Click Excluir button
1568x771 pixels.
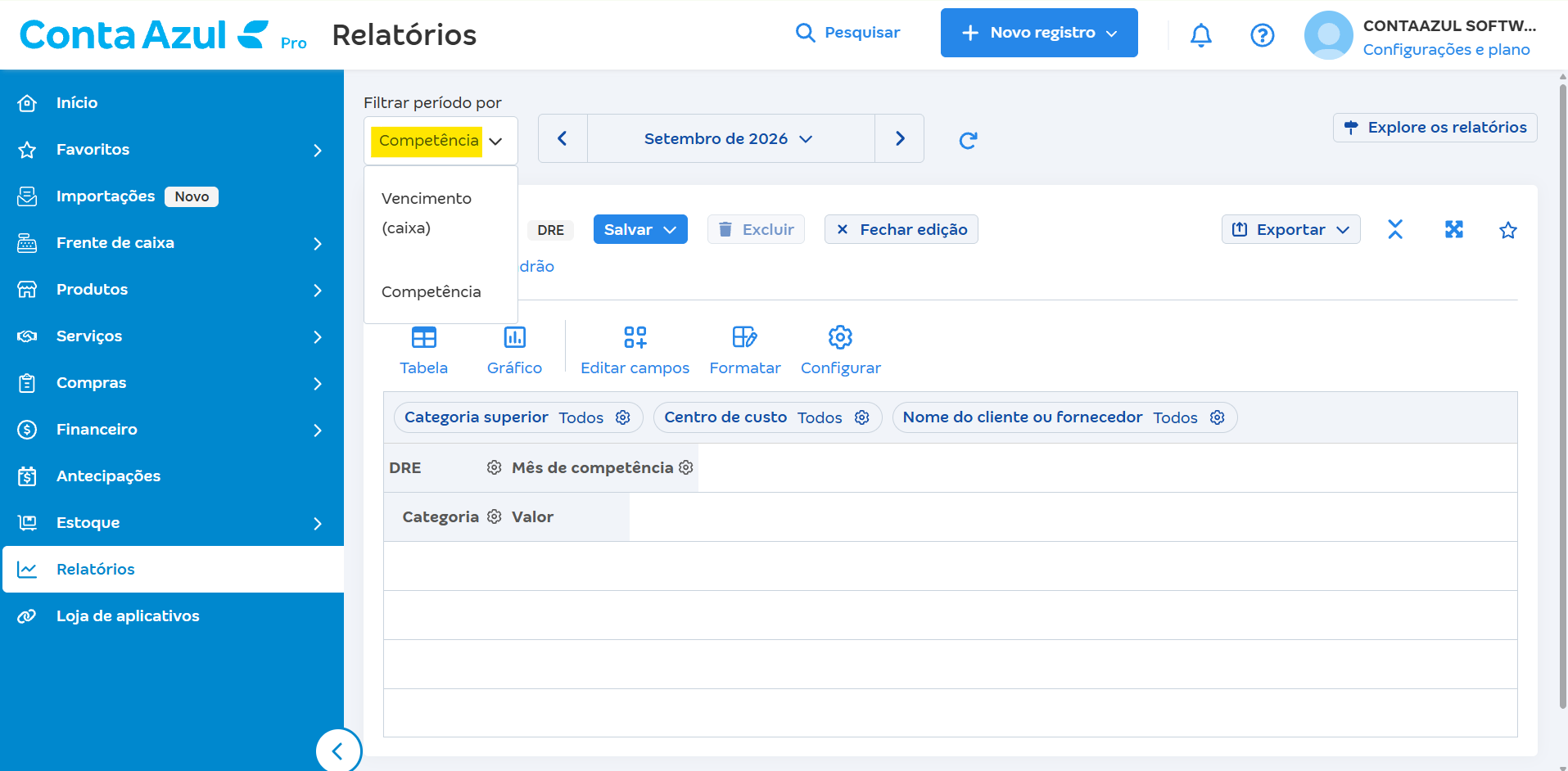(x=756, y=229)
